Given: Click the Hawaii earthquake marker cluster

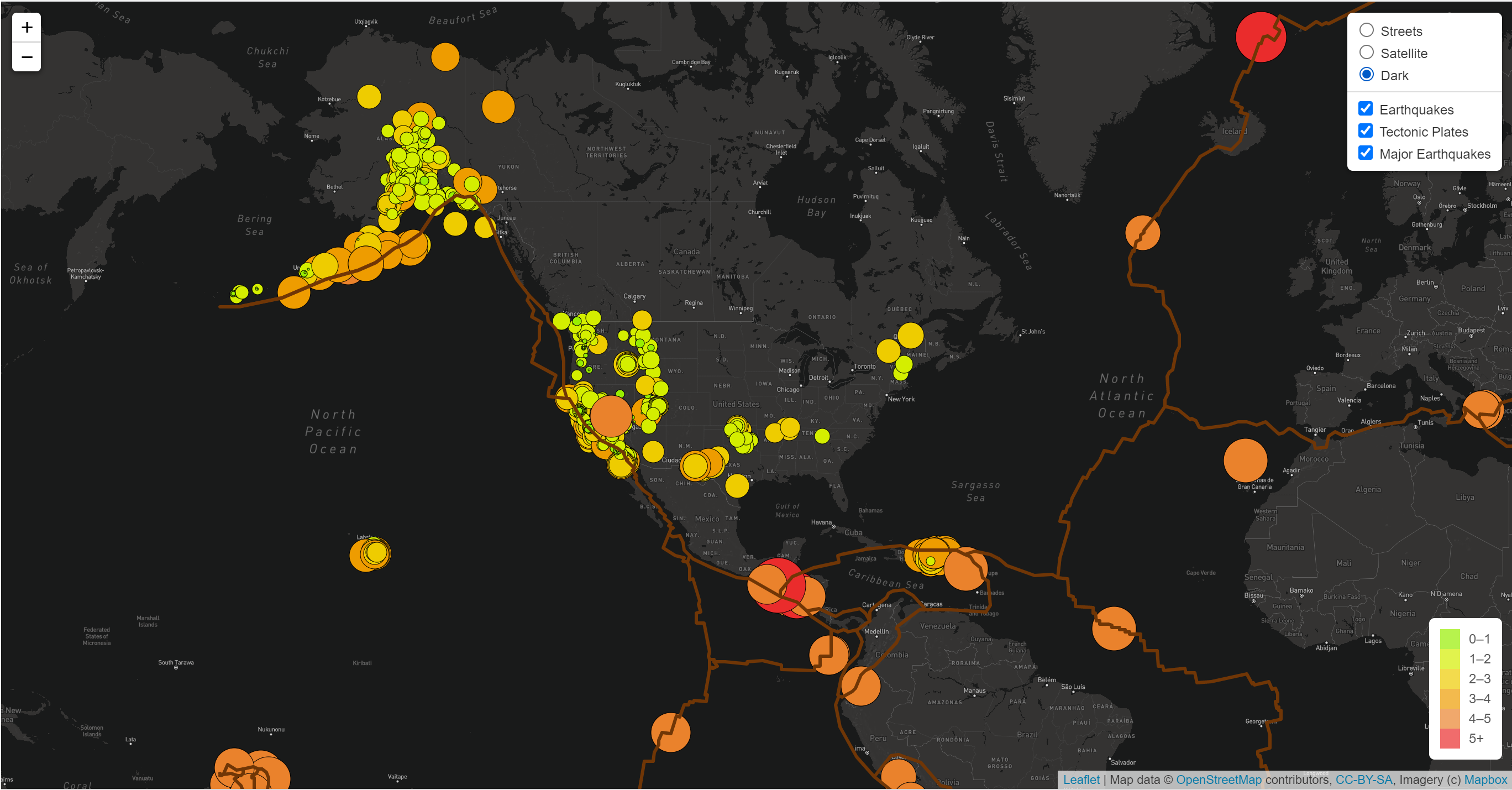Looking at the screenshot, I should point(370,554).
